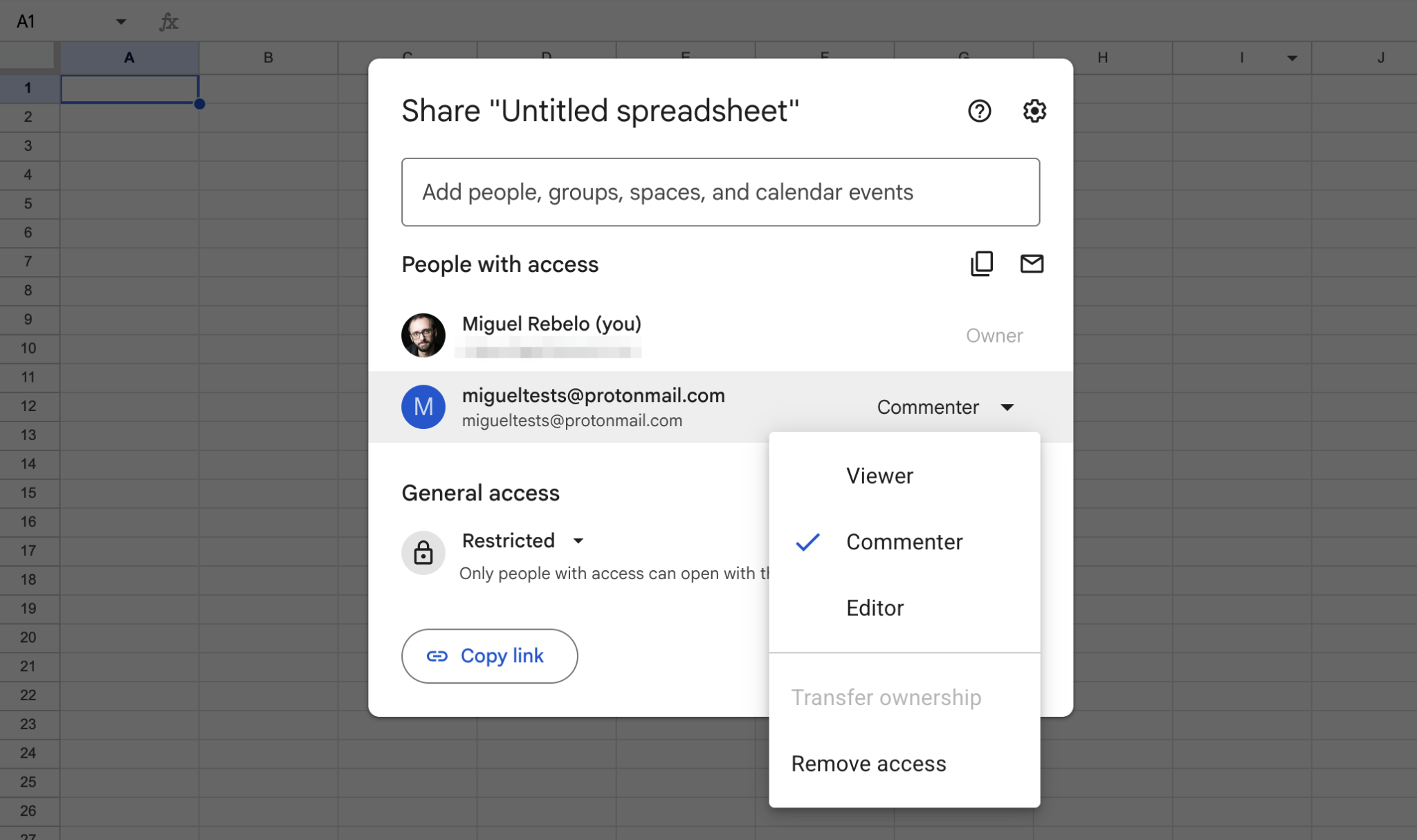Select row 20 header
The height and width of the screenshot is (840, 1417).
coord(28,637)
